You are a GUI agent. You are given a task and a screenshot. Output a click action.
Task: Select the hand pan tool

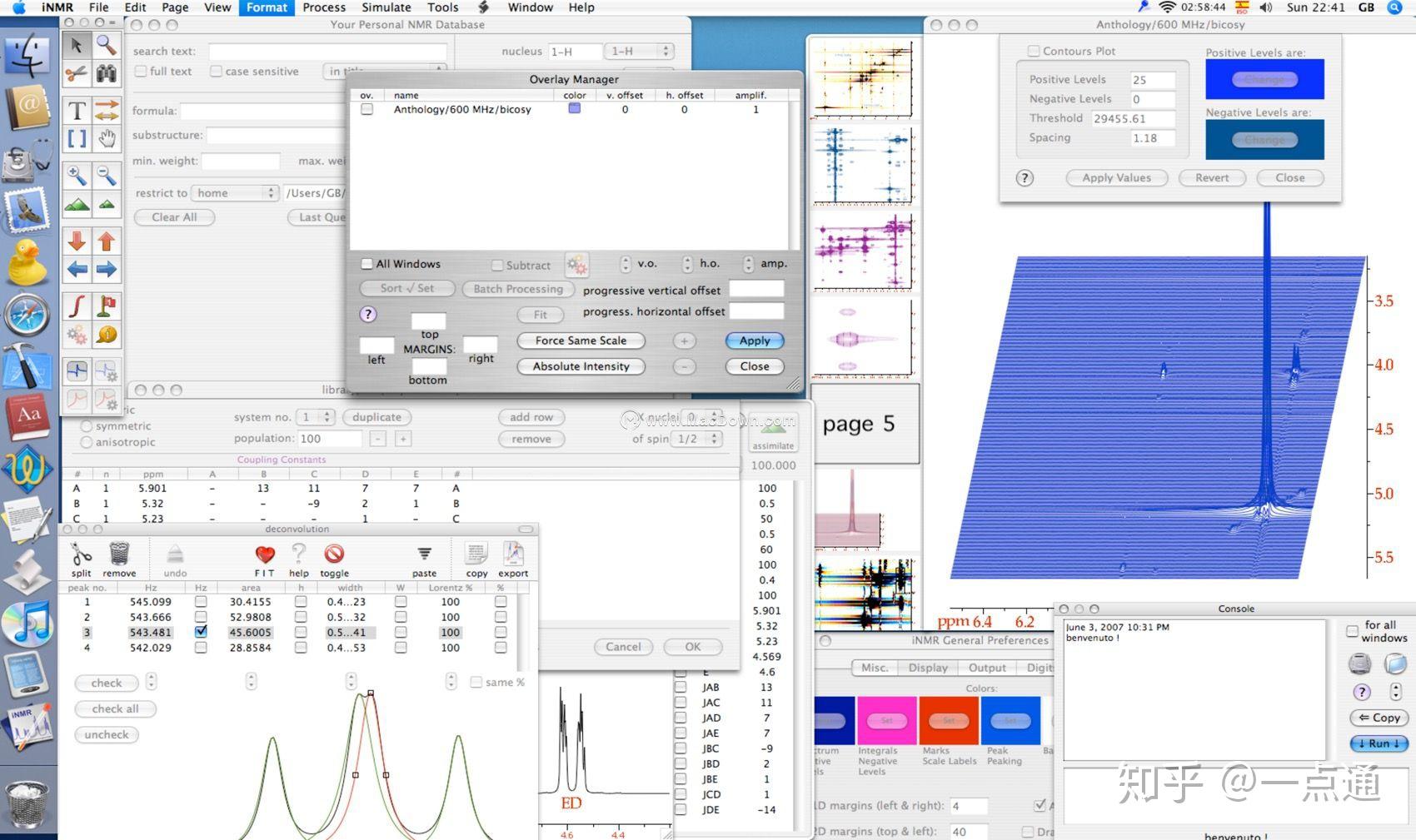(x=107, y=139)
